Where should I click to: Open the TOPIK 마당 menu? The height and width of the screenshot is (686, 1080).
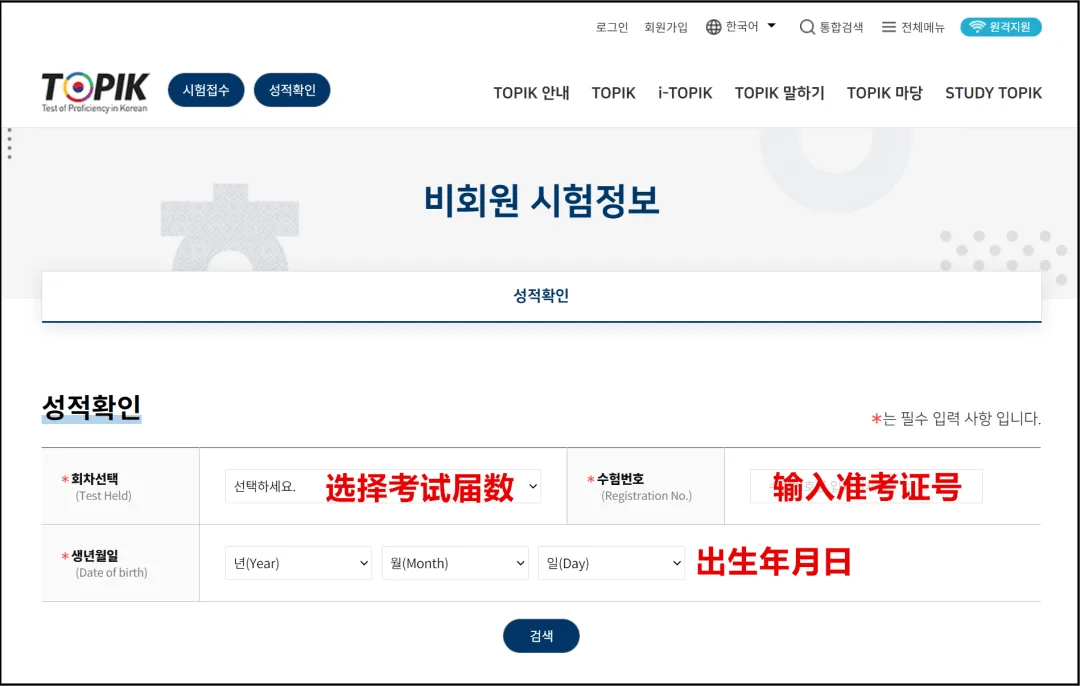coord(884,93)
